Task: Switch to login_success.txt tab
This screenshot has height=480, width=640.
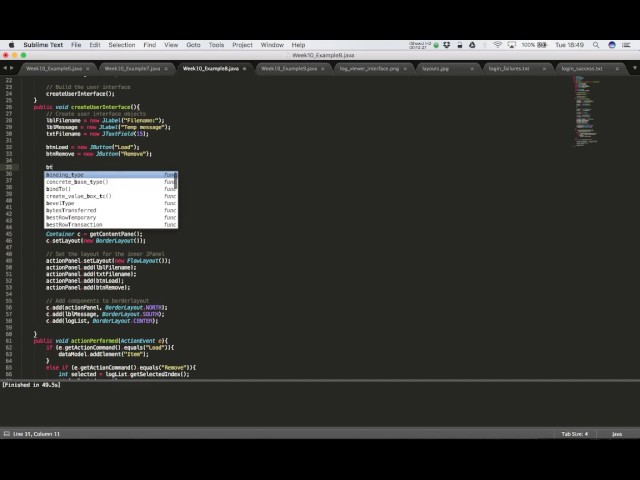Action: click(582, 69)
